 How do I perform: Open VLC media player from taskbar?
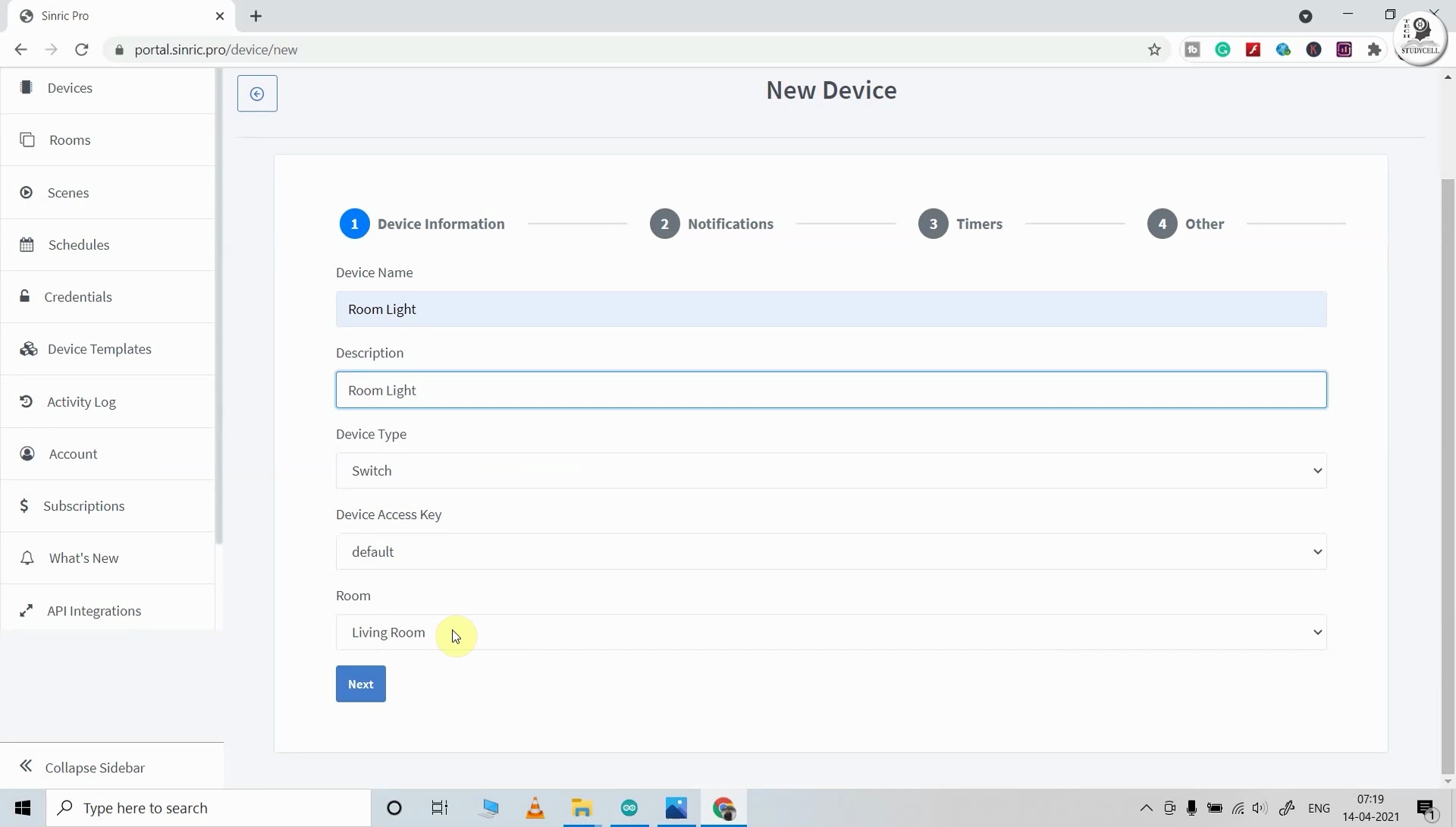[x=535, y=808]
